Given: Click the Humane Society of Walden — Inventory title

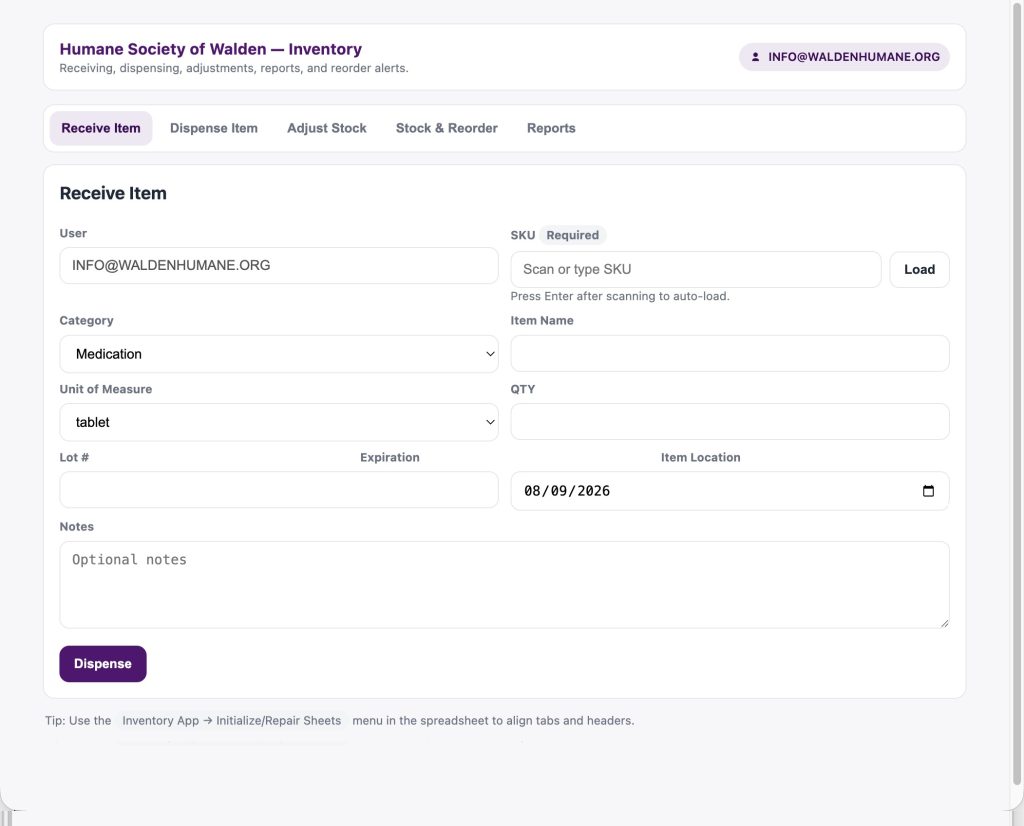Looking at the screenshot, I should point(210,49).
